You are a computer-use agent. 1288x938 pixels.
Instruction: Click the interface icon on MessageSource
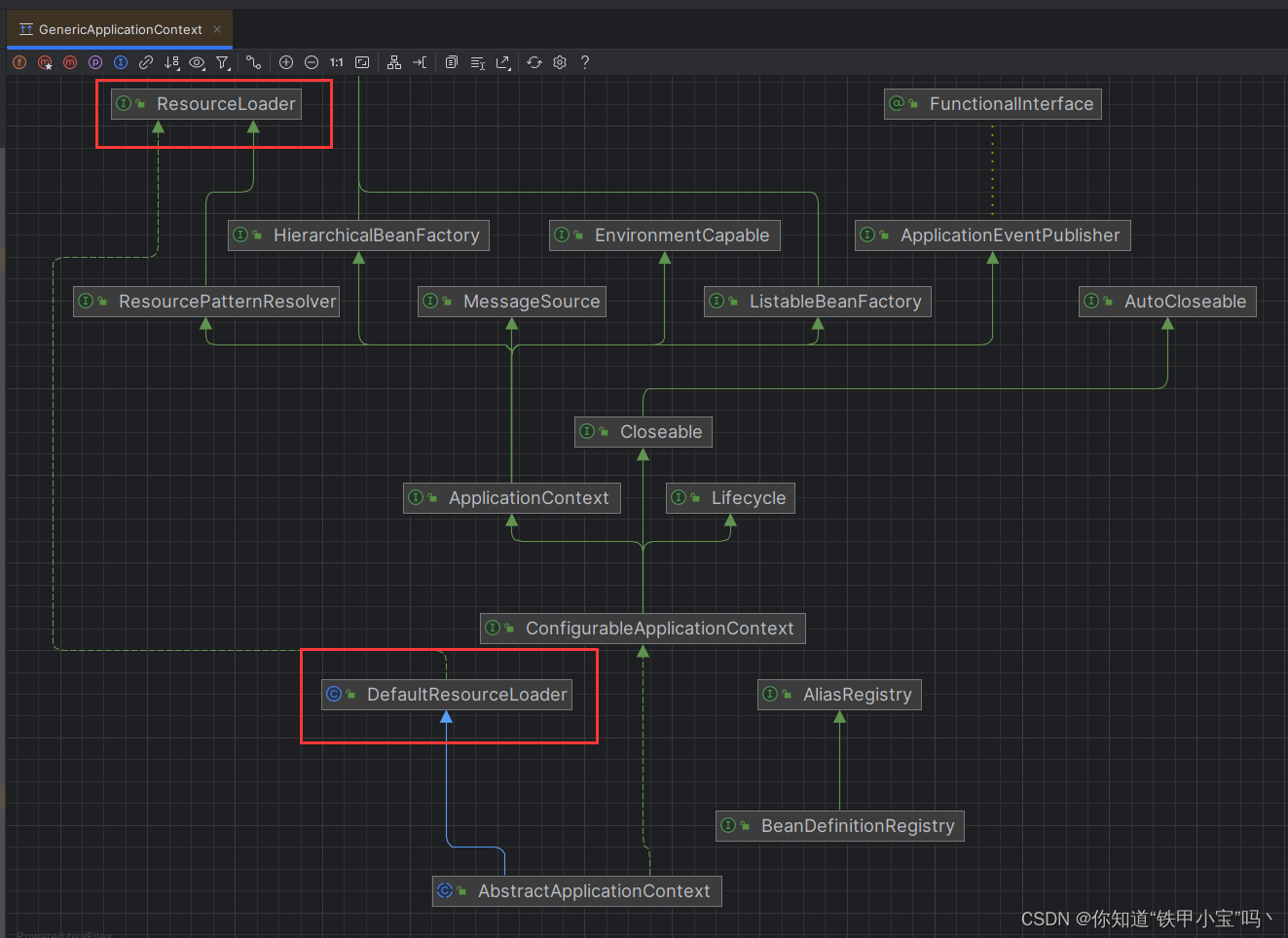click(x=430, y=301)
